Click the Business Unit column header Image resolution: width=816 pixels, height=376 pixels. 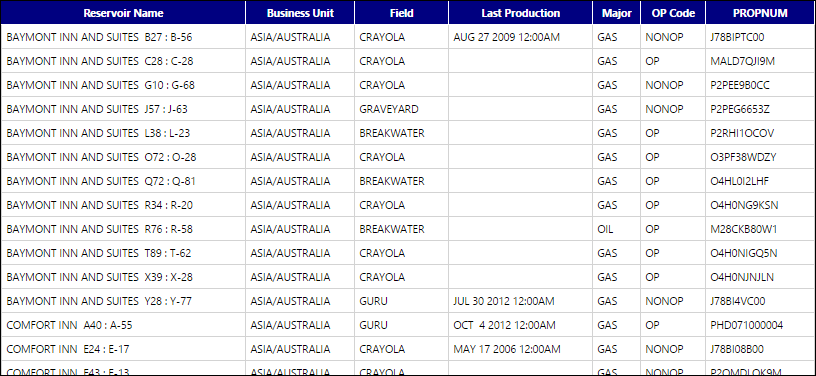click(300, 13)
